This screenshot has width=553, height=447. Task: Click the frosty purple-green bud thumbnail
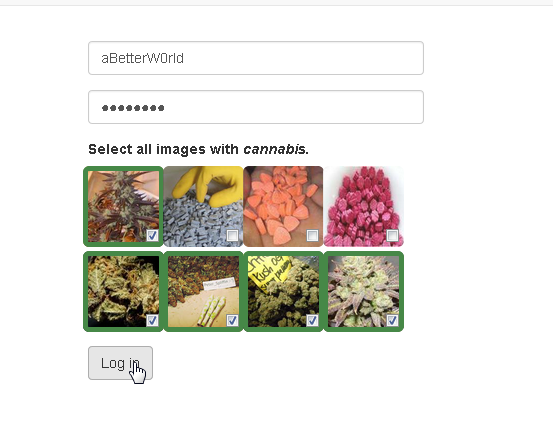tap(364, 291)
